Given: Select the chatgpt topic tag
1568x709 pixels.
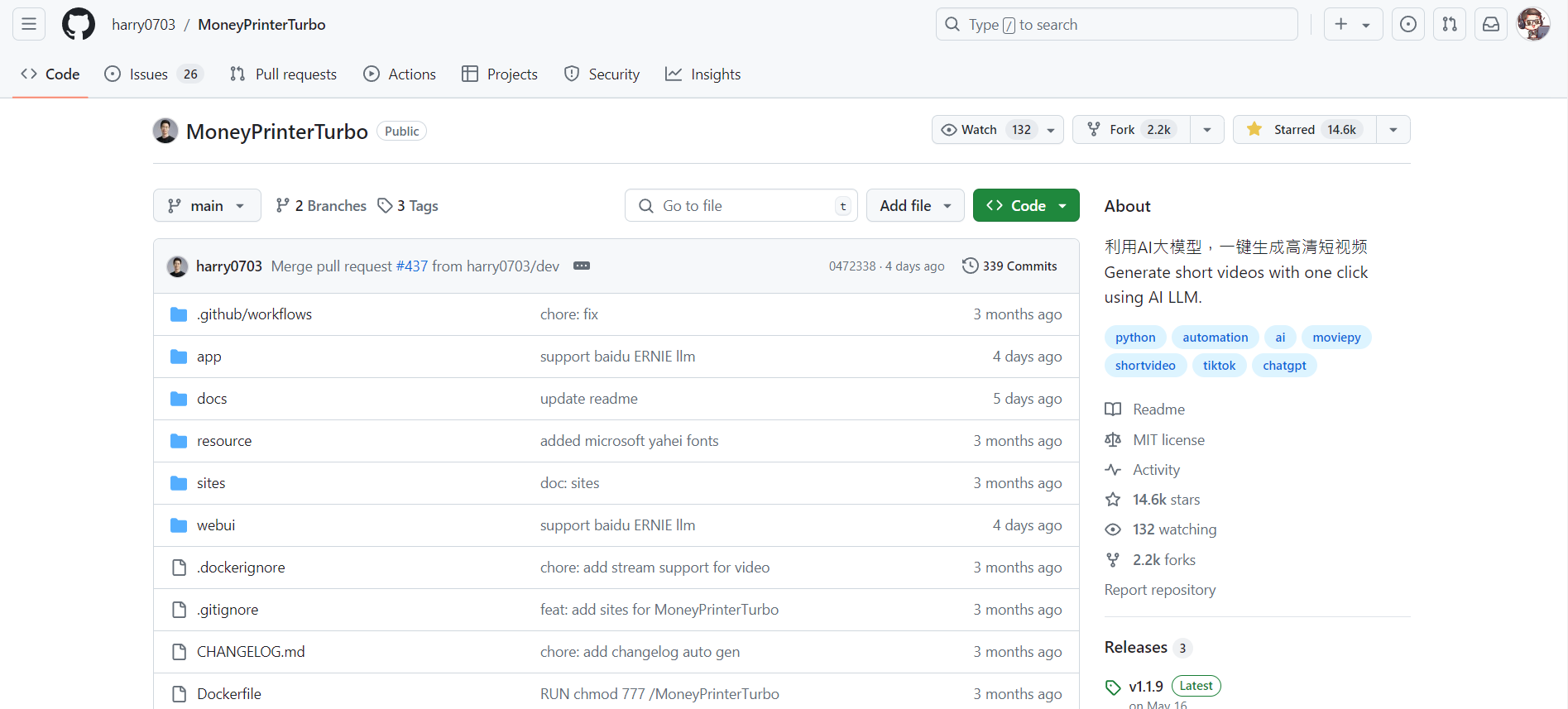Looking at the screenshot, I should point(1284,365).
